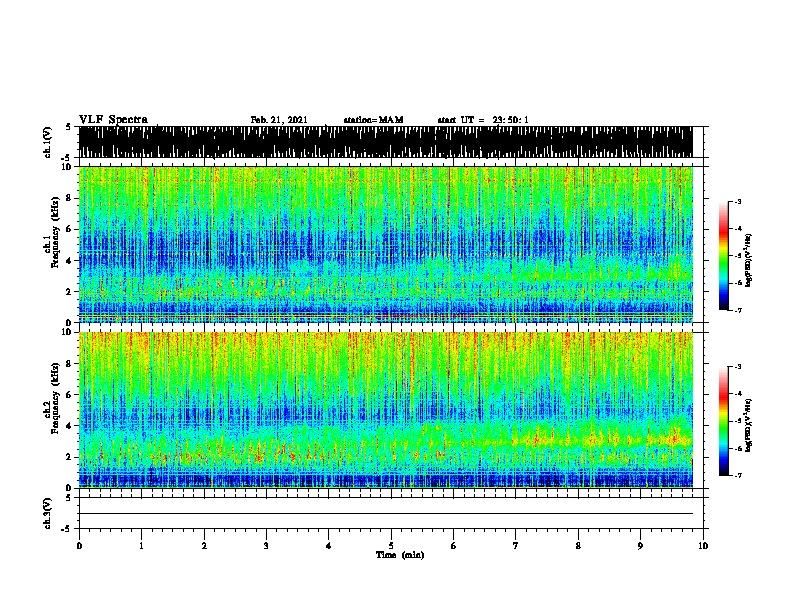Click the "4" time axis tick label

click(x=329, y=546)
